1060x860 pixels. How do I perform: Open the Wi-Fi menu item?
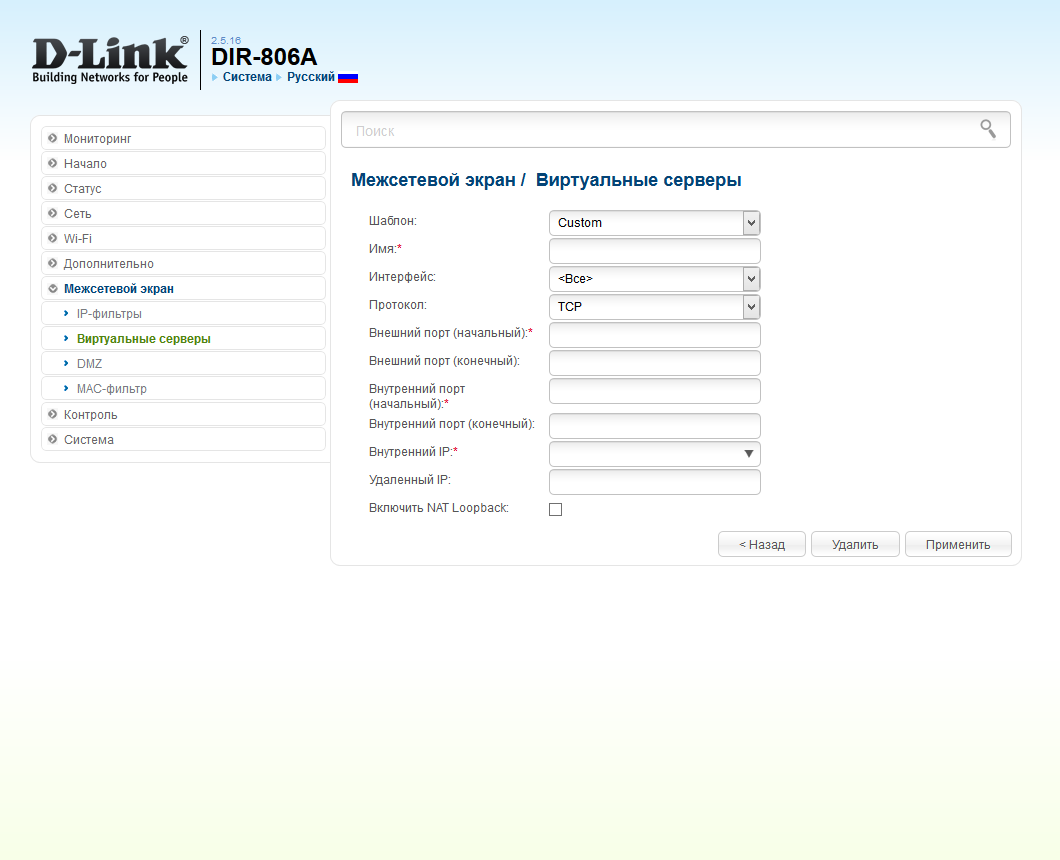tap(183, 238)
